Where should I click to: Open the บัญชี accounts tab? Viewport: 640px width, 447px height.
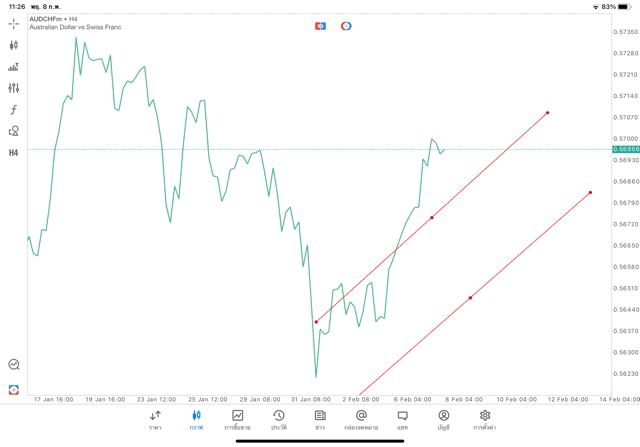click(443, 420)
